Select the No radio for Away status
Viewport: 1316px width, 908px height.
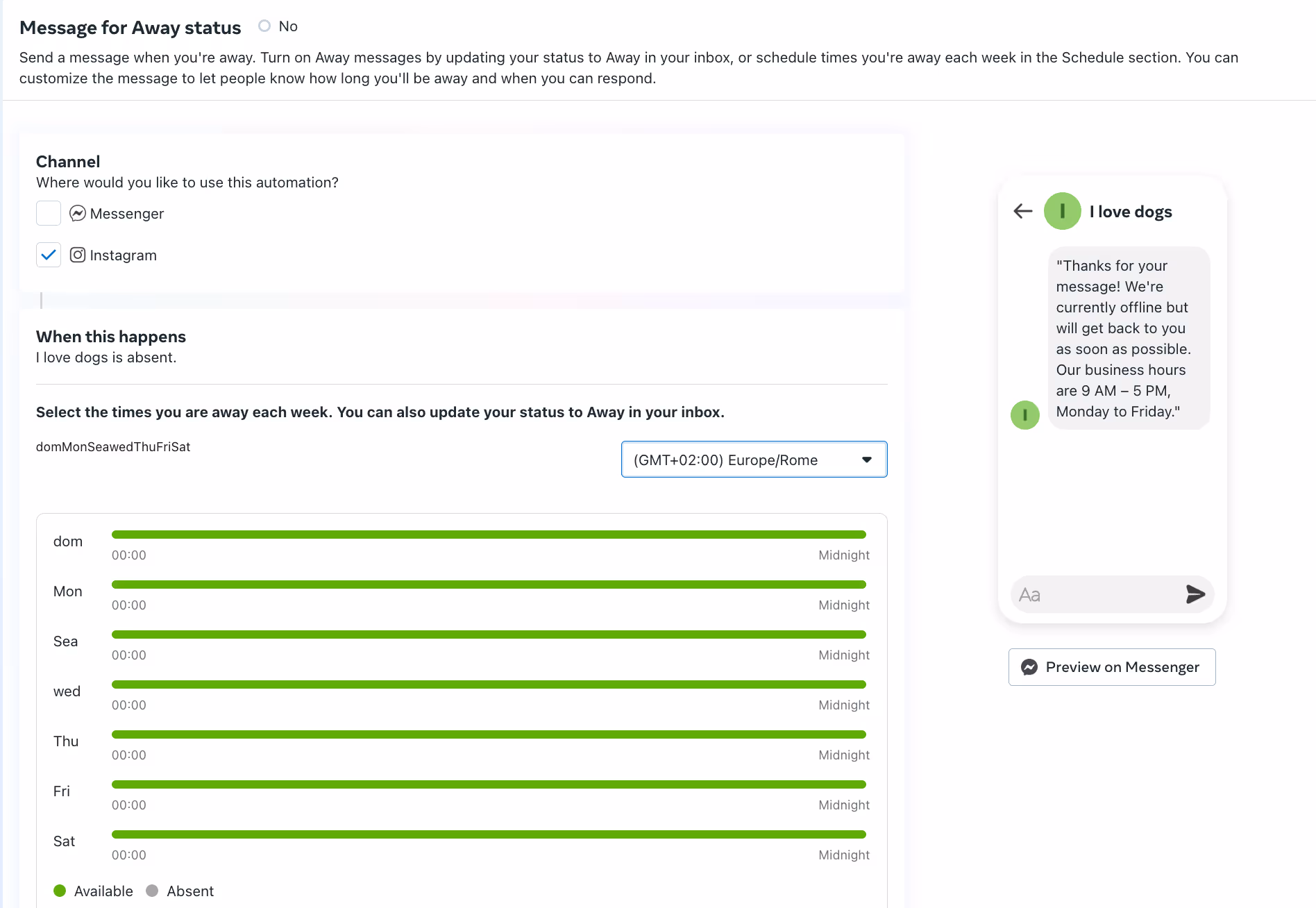pyautogui.click(x=264, y=25)
